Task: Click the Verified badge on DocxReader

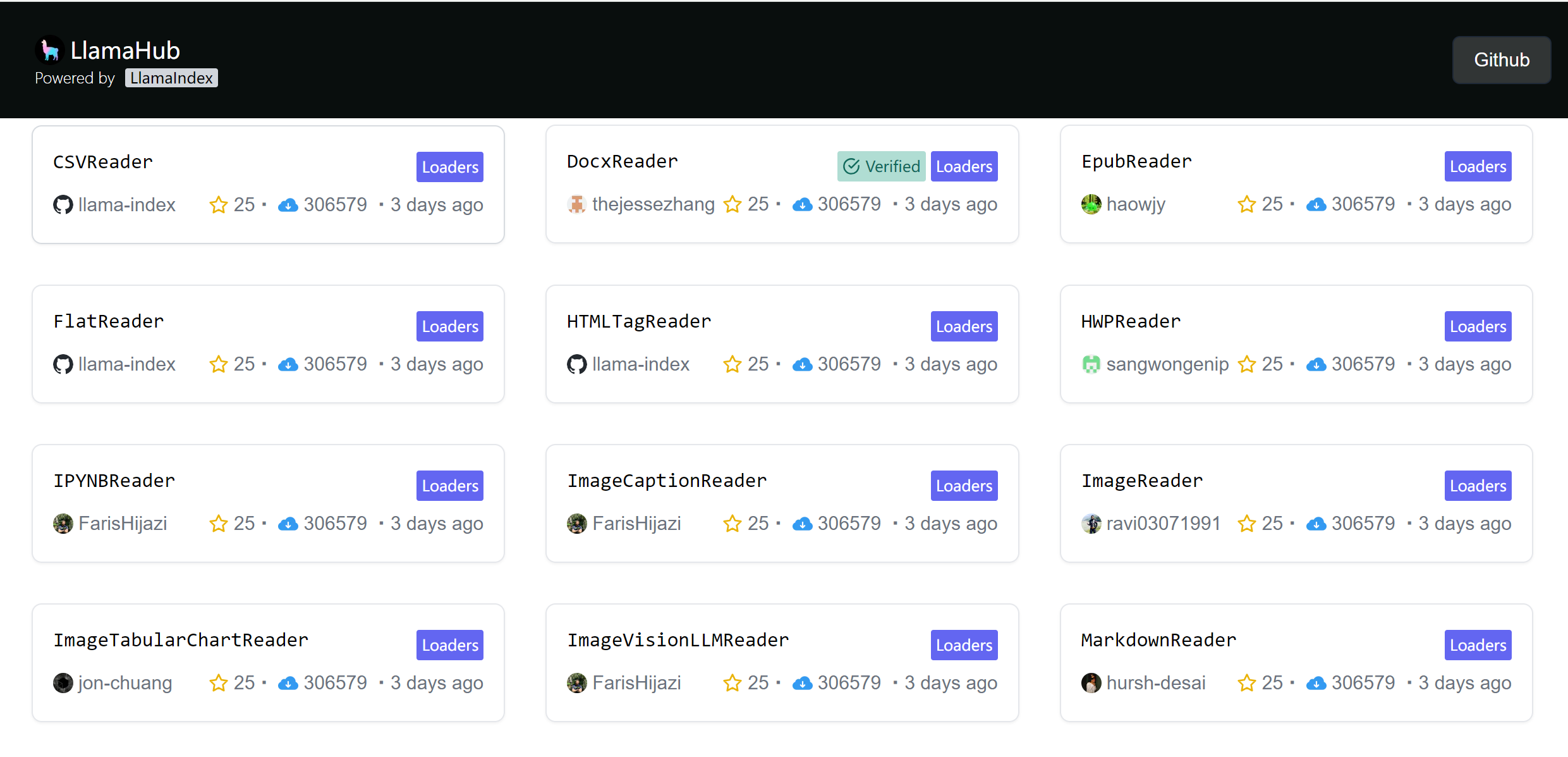Action: (881, 166)
